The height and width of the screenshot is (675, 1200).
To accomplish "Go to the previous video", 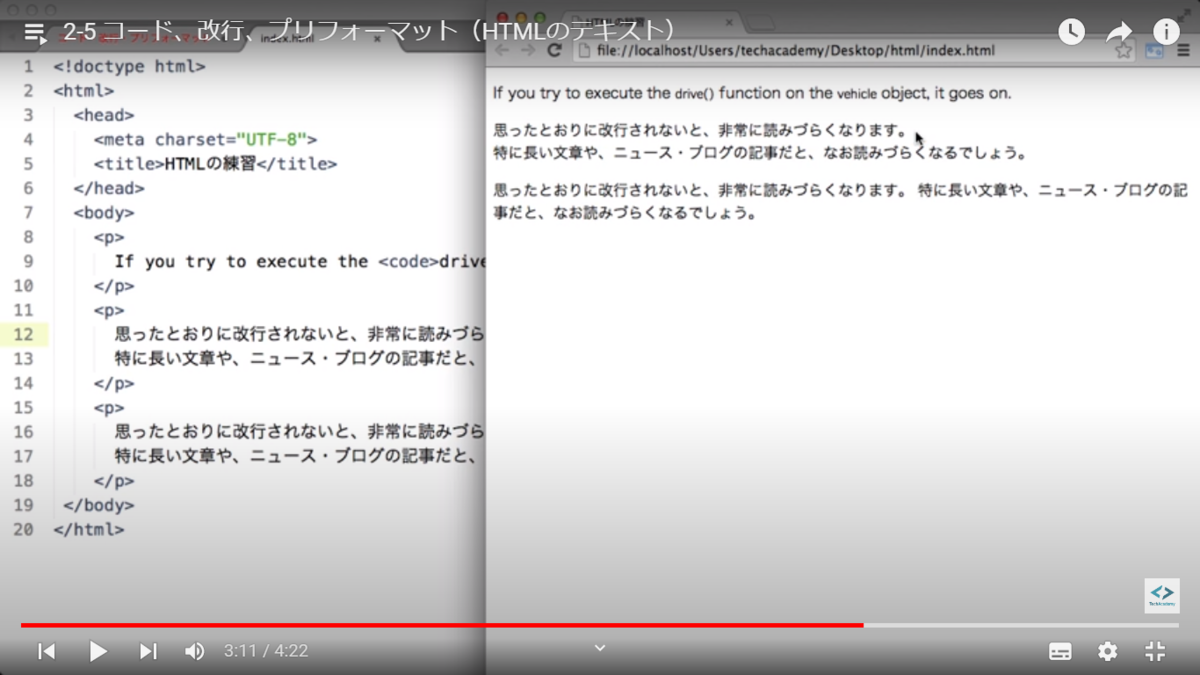I will click(x=46, y=651).
